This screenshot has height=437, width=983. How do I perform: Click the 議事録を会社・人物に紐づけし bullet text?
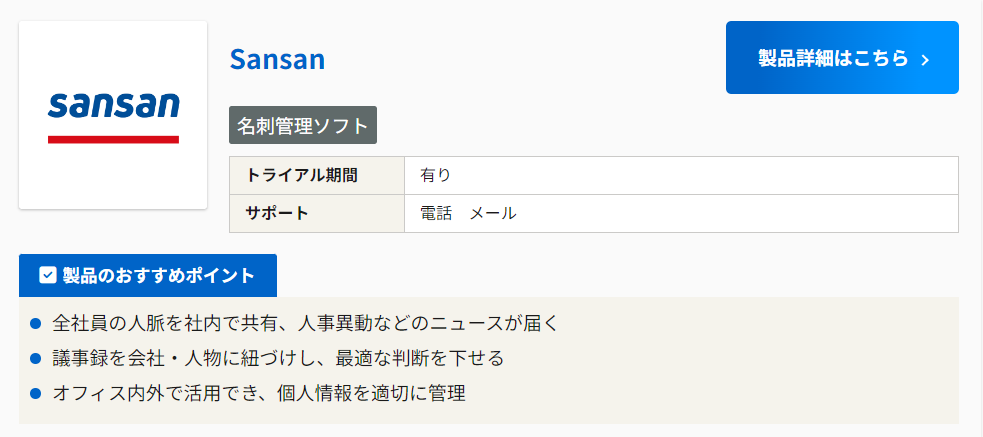click(278, 358)
